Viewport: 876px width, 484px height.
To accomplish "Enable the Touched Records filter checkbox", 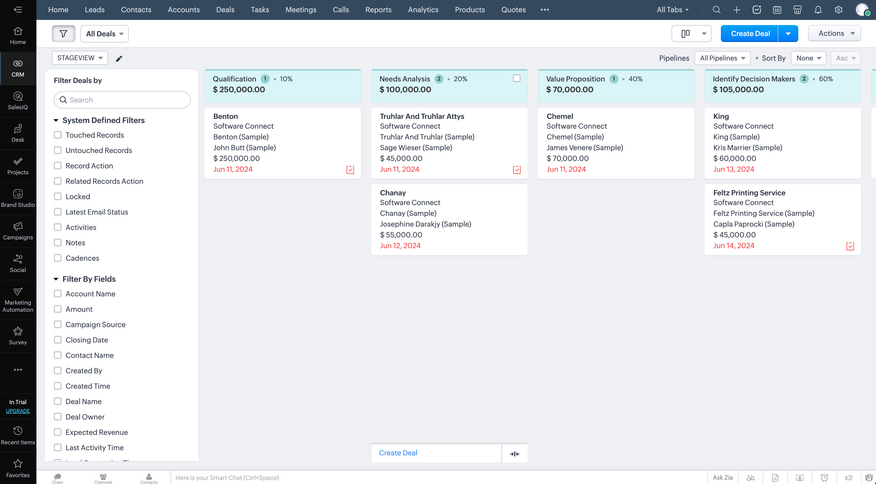I will pos(58,135).
